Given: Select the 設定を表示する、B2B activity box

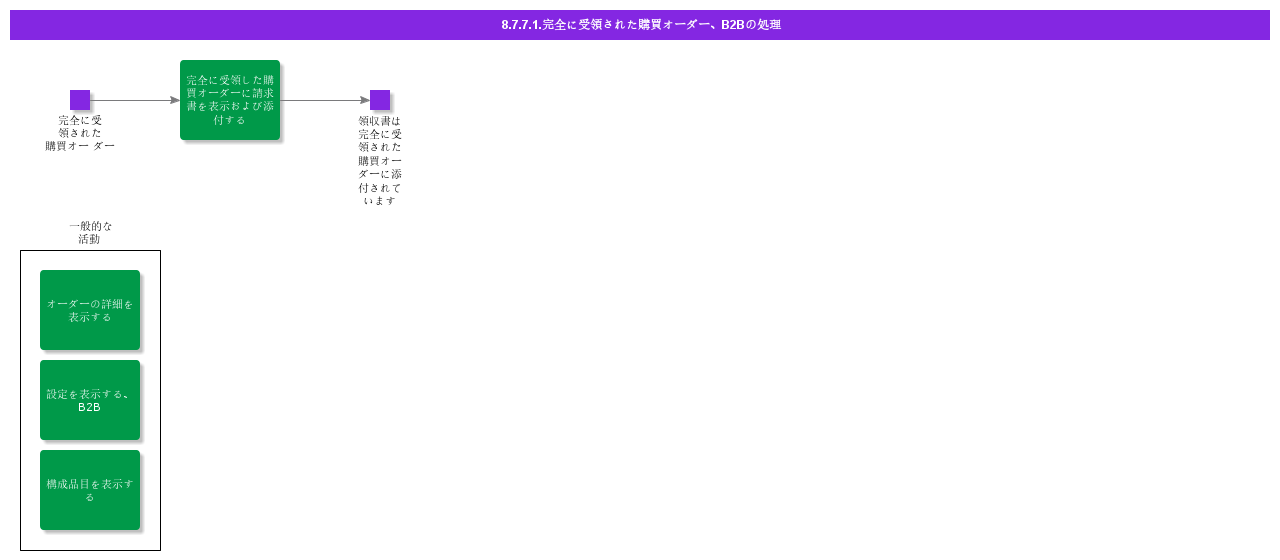Looking at the screenshot, I should (x=90, y=400).
